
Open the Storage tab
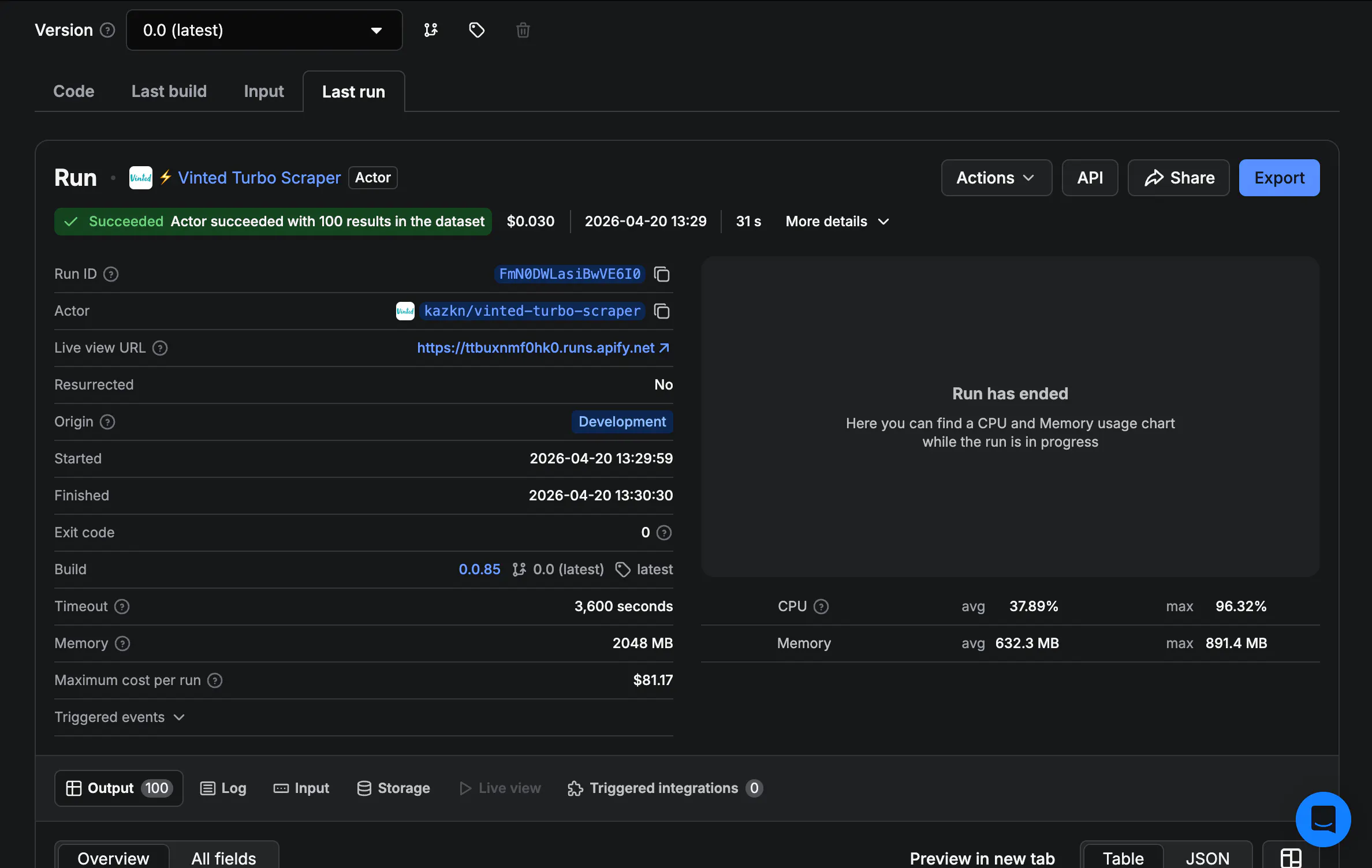[394, 788]
